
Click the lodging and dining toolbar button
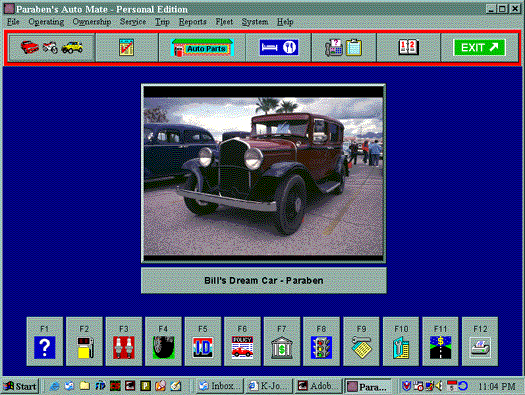pos(279,48)
